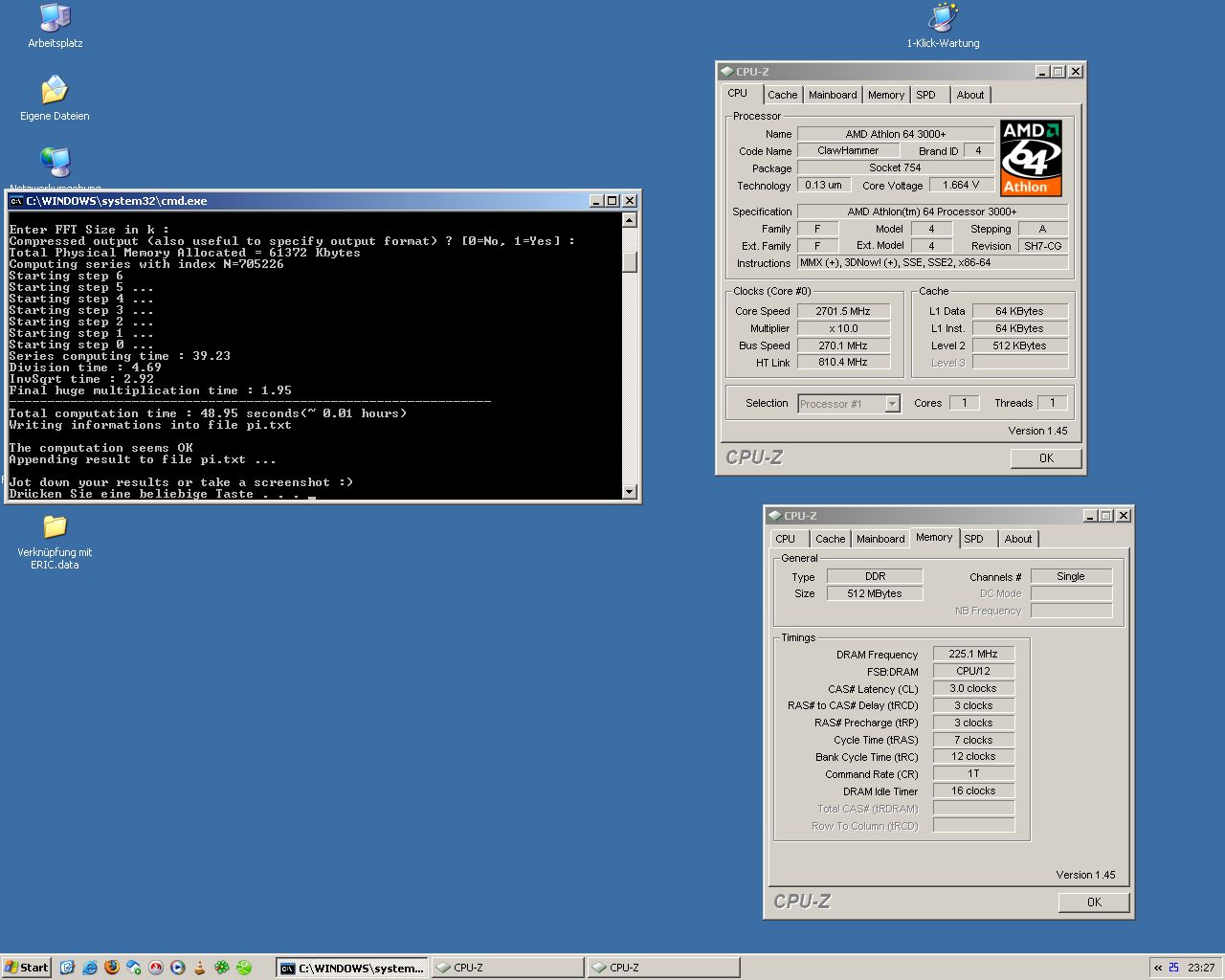Click the Name field AMD Athlon 64 3000+
Screen dimensions: 1225x980
896,134
